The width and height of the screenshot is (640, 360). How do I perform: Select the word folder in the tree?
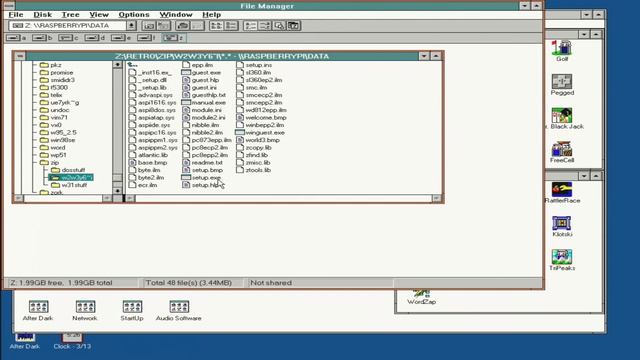(52, 147)
